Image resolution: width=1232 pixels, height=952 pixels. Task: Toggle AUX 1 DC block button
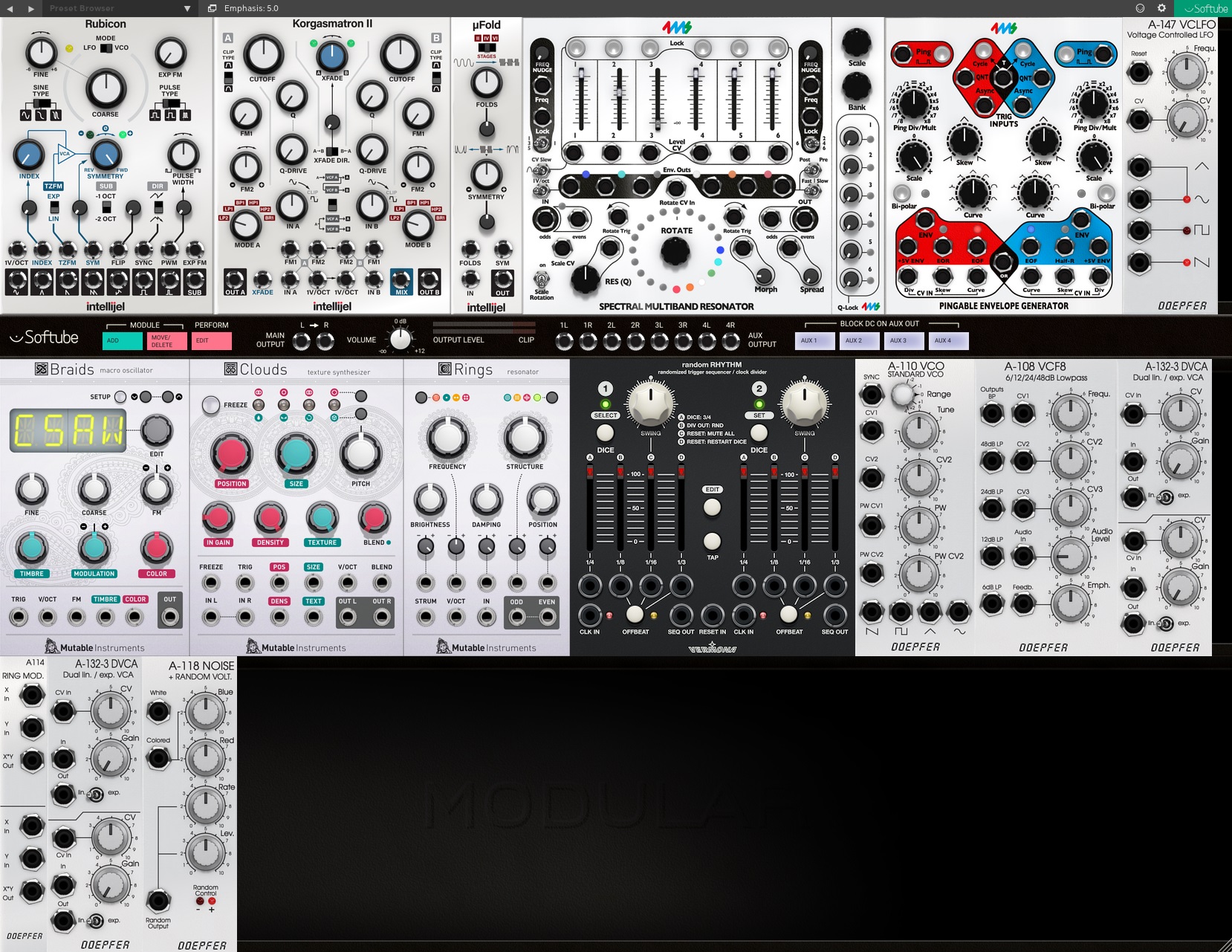(x=815, y=340)
